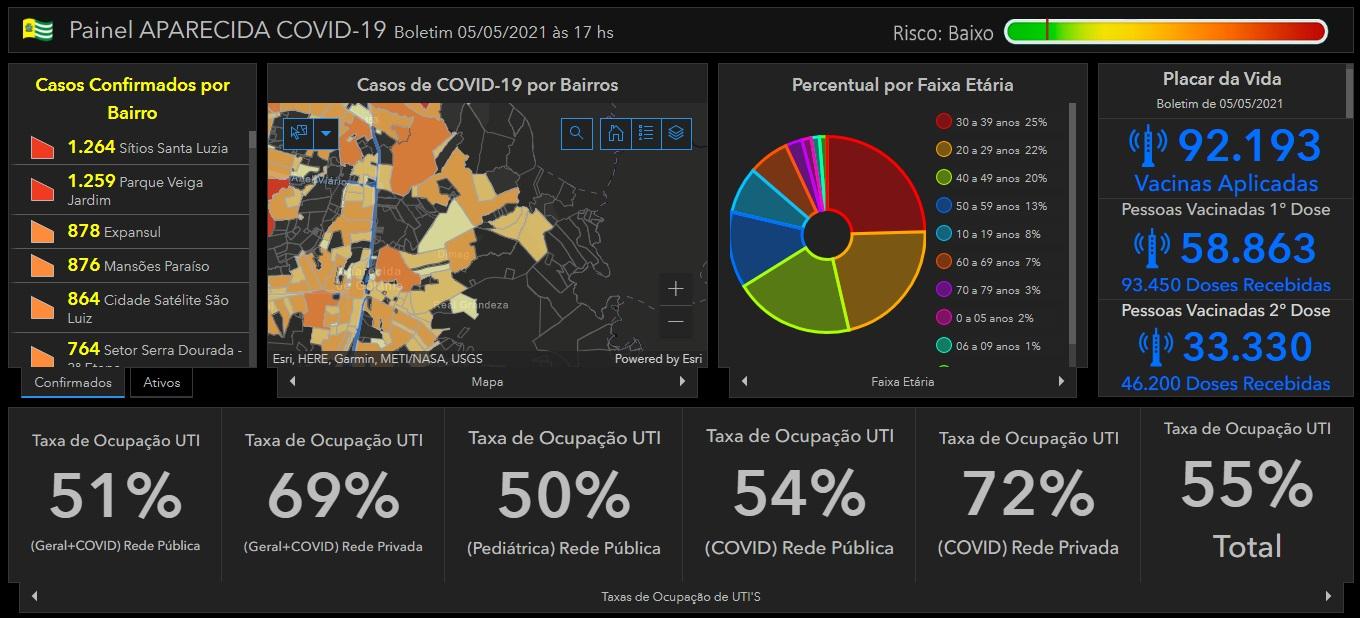
Task: Go to previous map panel page
Action: click(292, 381)
